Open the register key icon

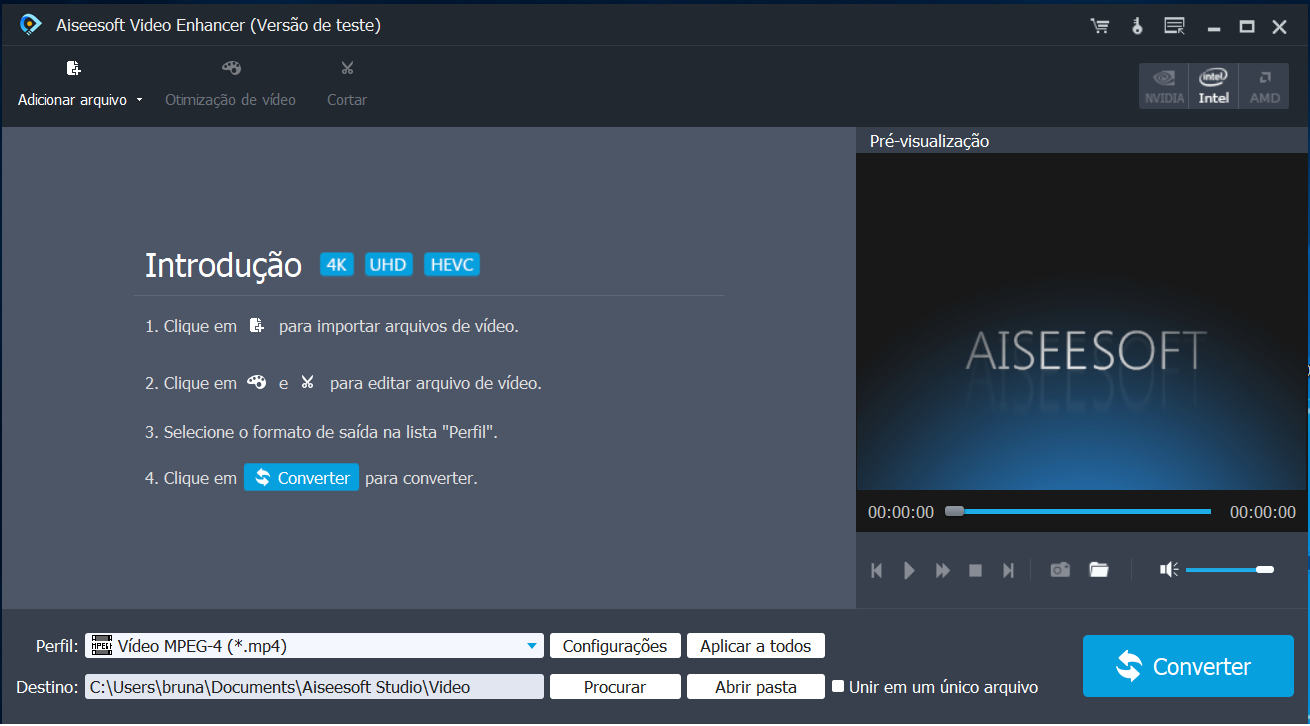1137,27
